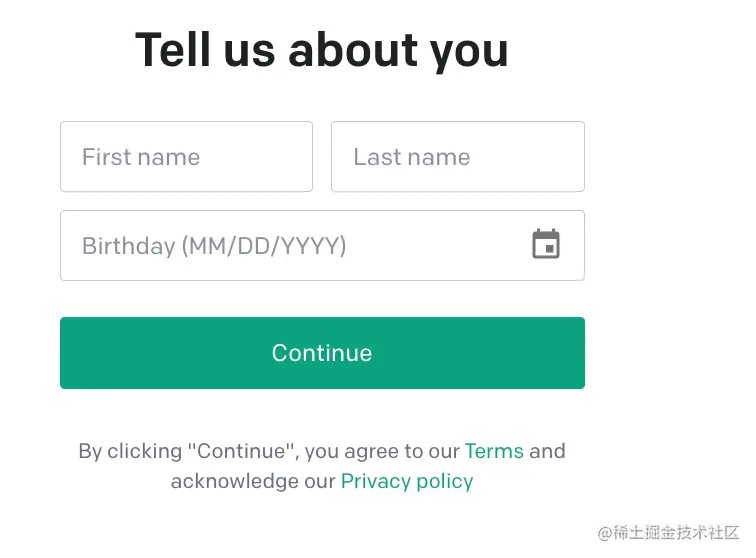Viewport: 756px width, 558px height.
Task: Click the "By clicking" disclaimer opening text
Action: (130, 451)
